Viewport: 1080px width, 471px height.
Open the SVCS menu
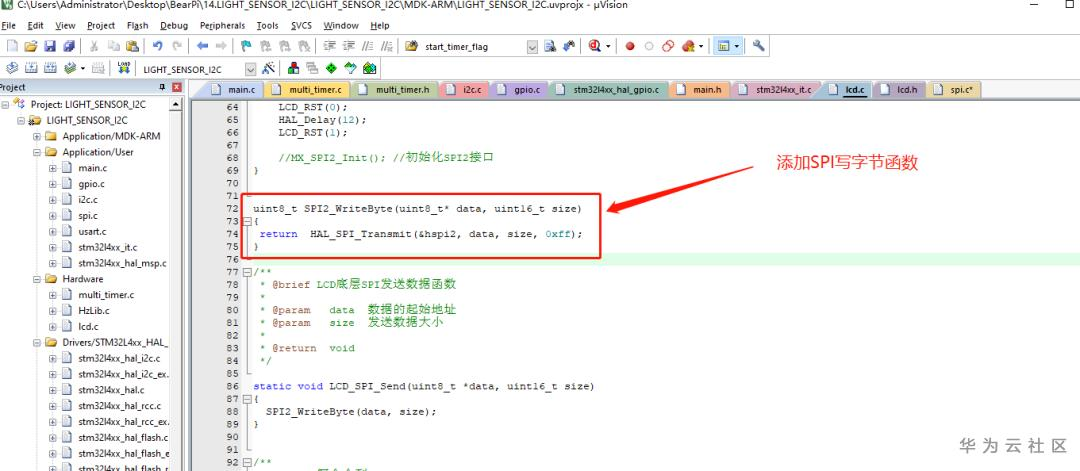point(301,25)
